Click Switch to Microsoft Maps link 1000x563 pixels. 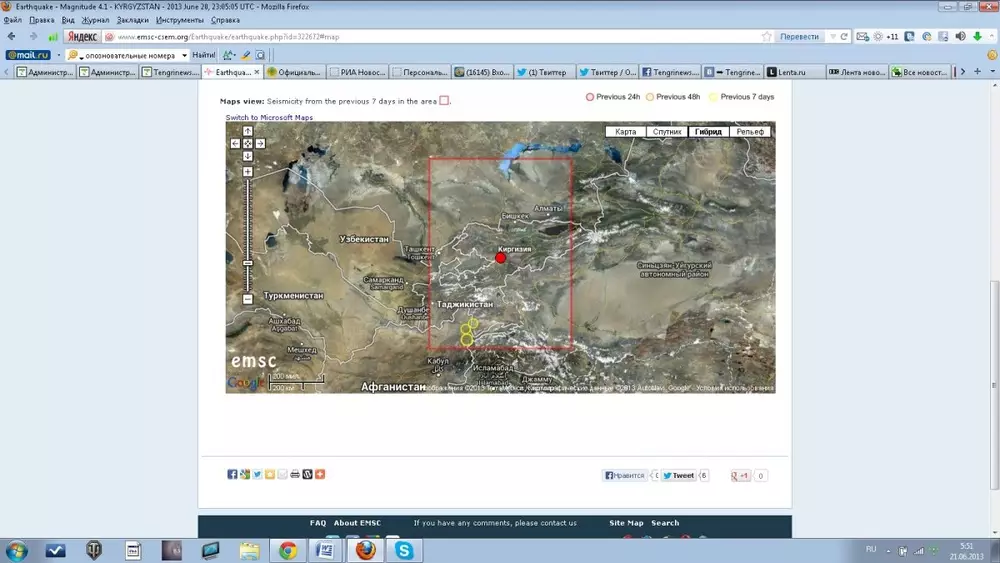269,118
